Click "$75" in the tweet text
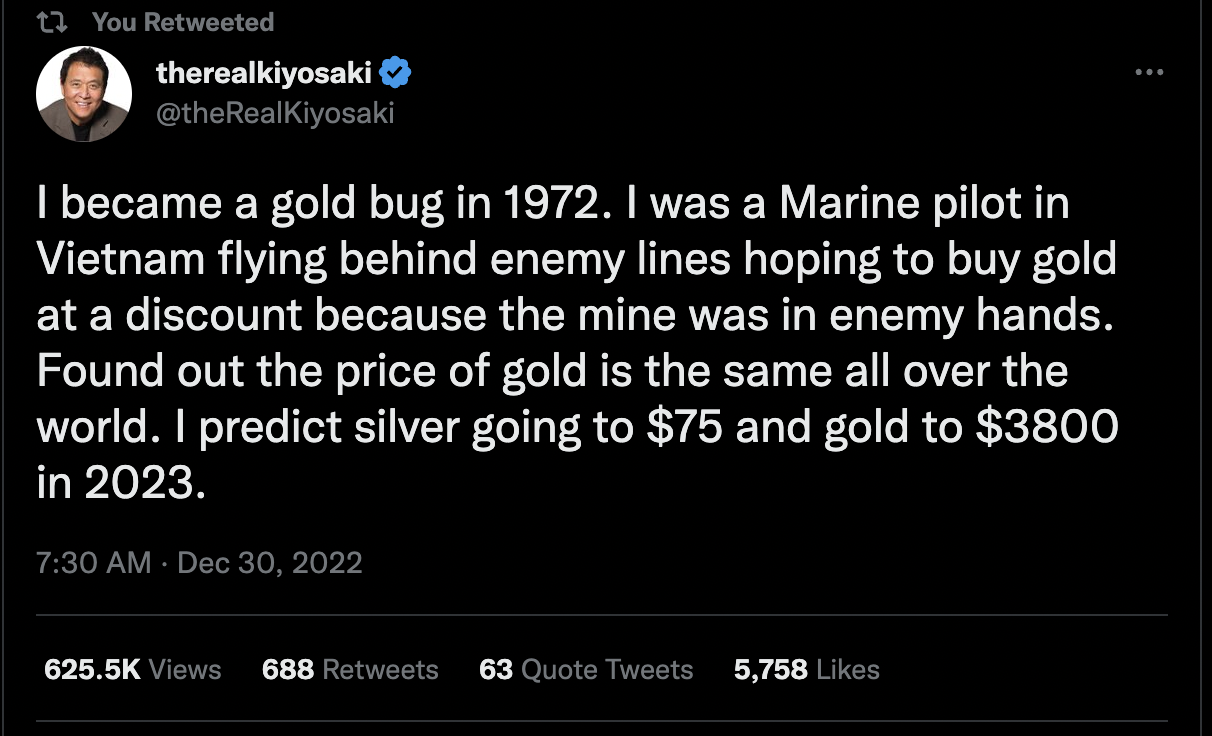 687,428
